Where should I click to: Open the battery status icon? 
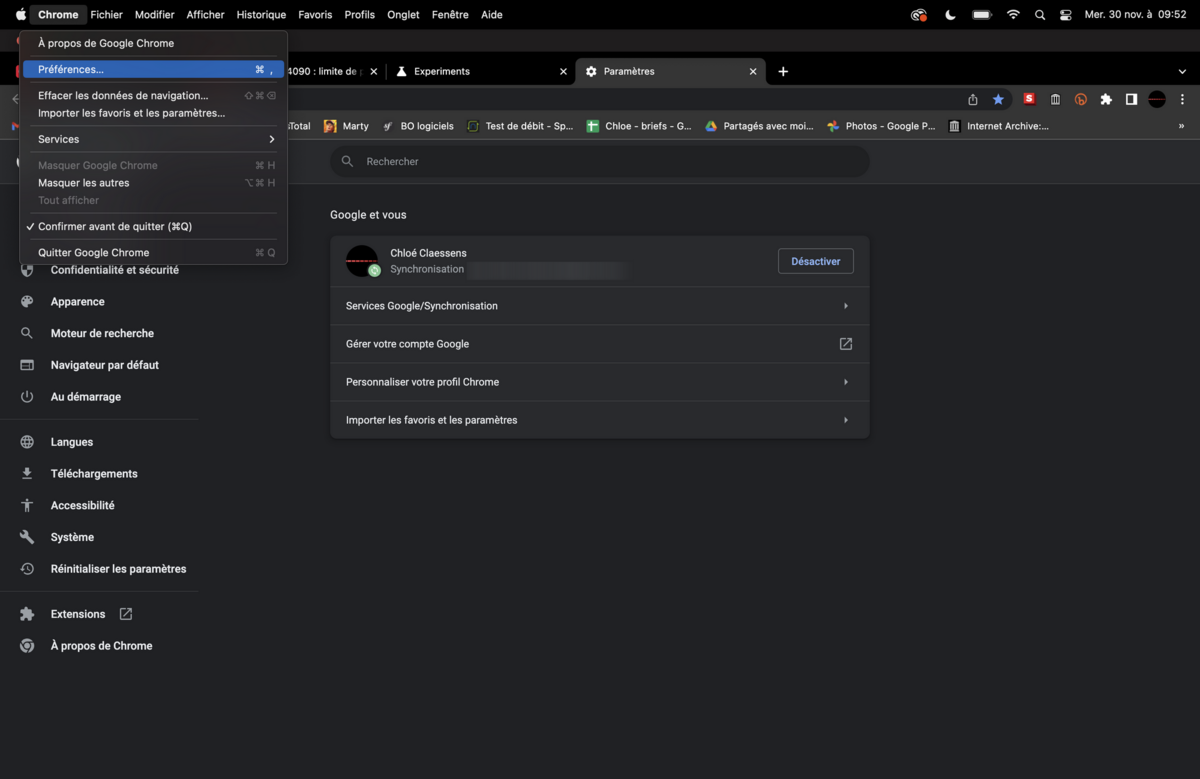coord(982,15)
